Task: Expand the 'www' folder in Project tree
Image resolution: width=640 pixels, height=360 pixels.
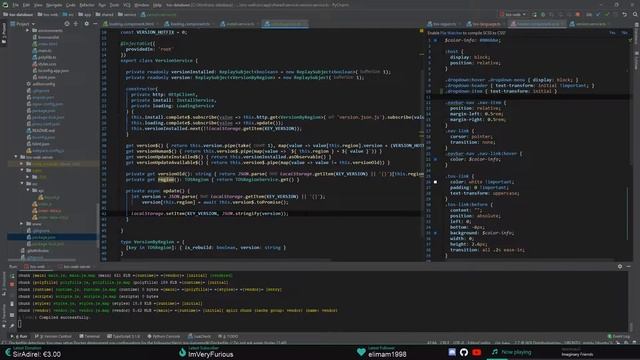Action: (x=22, y=224)
